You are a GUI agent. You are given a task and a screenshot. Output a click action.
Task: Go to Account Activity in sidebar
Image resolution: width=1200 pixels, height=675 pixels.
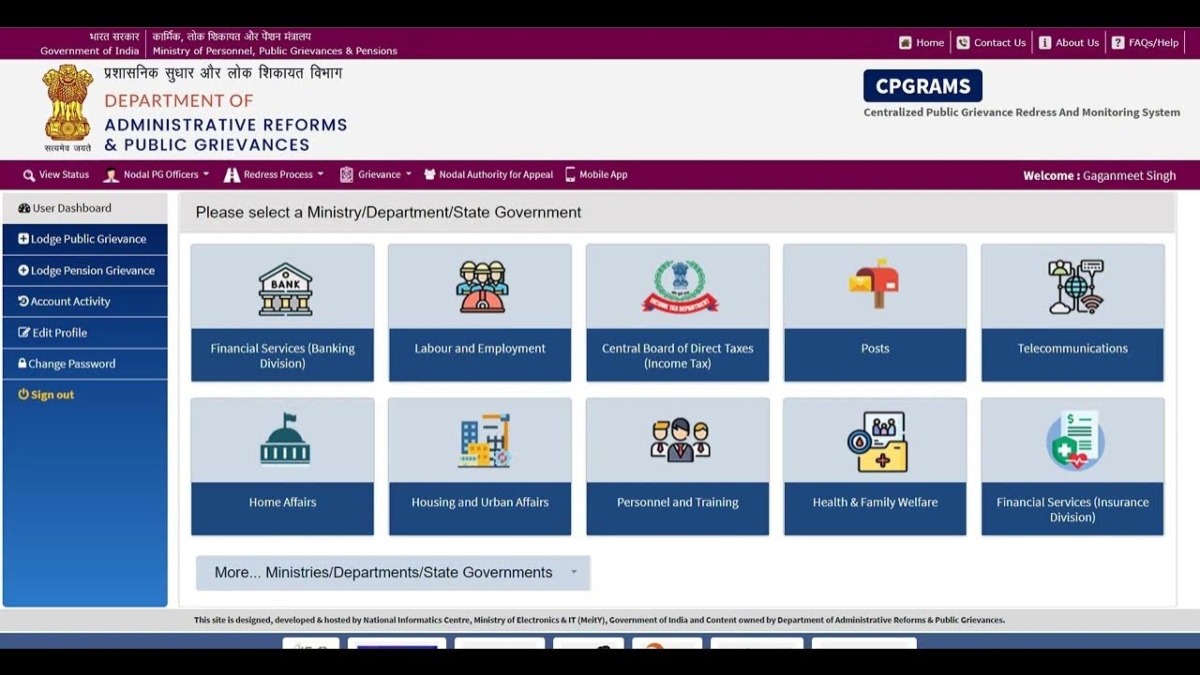point(69,301)
